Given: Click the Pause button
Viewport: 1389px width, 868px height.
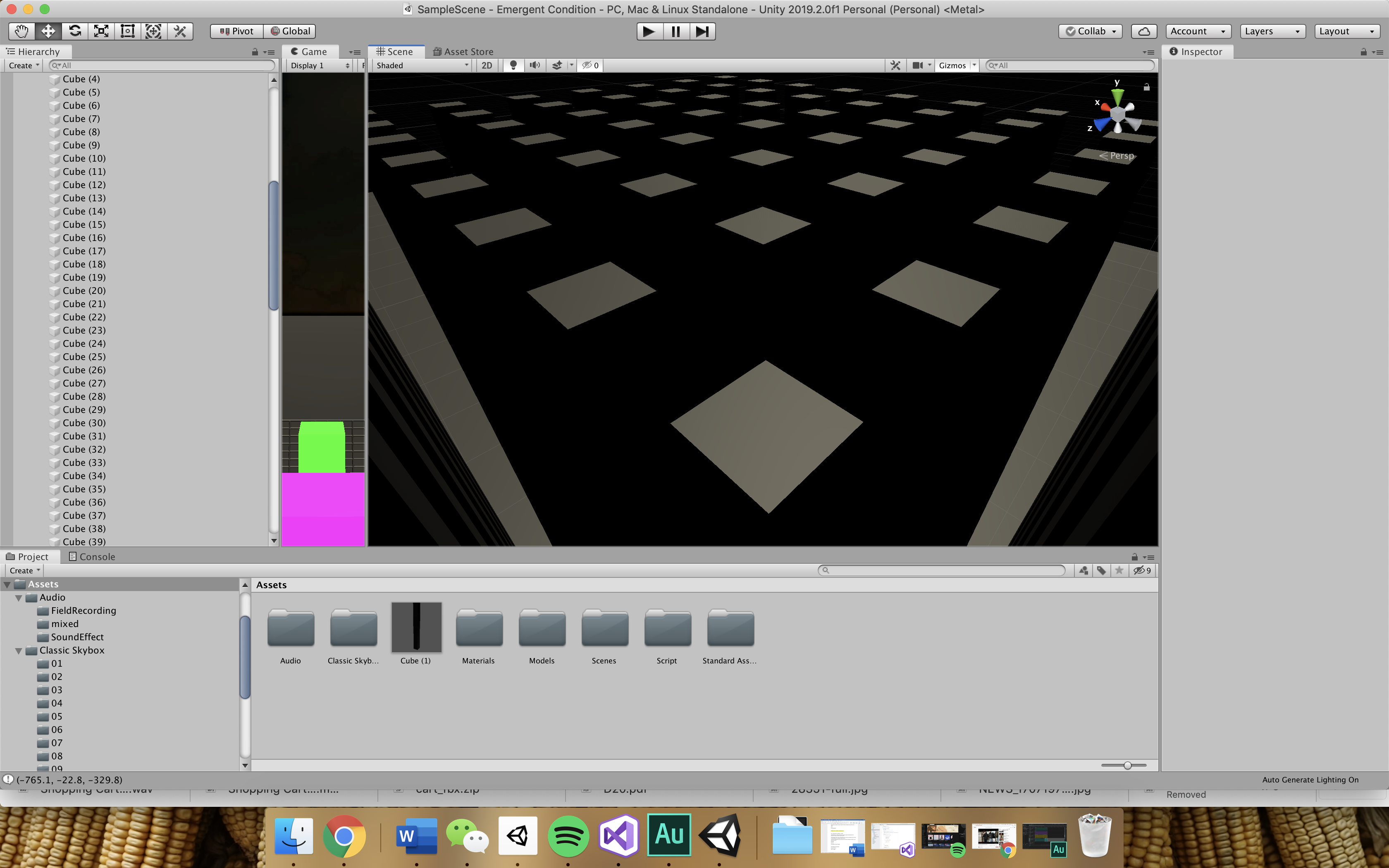Looking at the screenshot, I should 675,31.
